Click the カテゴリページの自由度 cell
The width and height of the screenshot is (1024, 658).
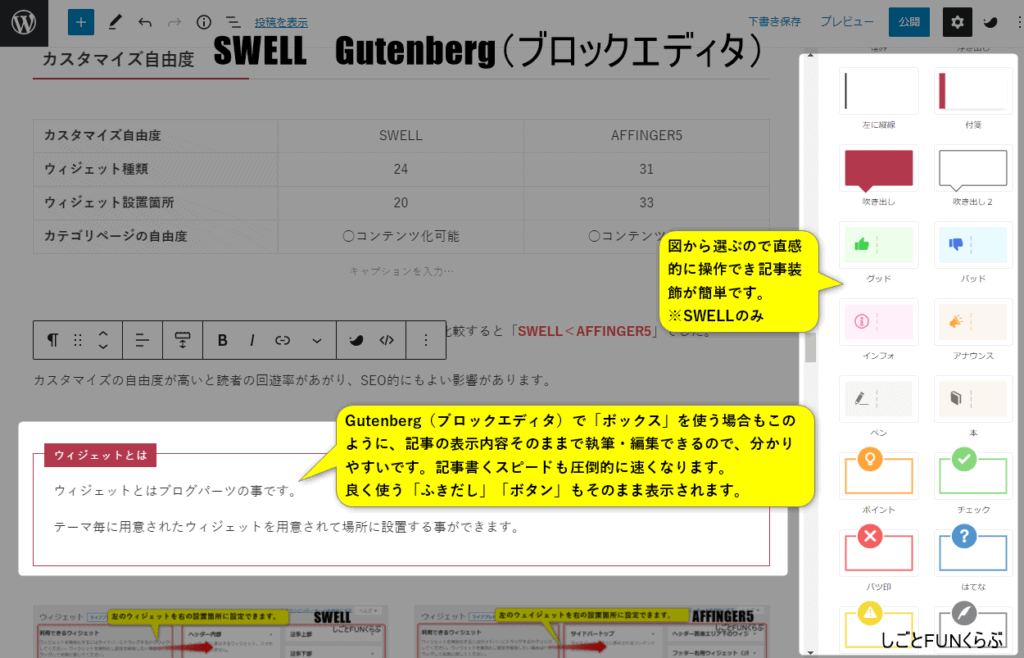click(155, 236)
